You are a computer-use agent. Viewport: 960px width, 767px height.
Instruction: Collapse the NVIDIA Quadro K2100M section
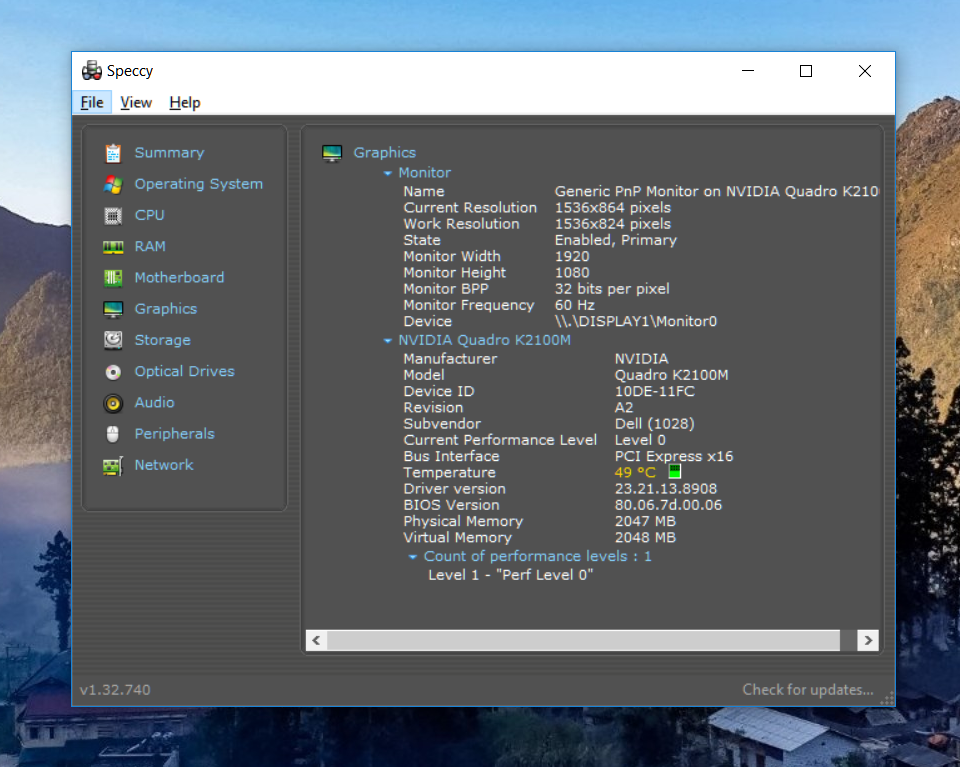(388, 340)
